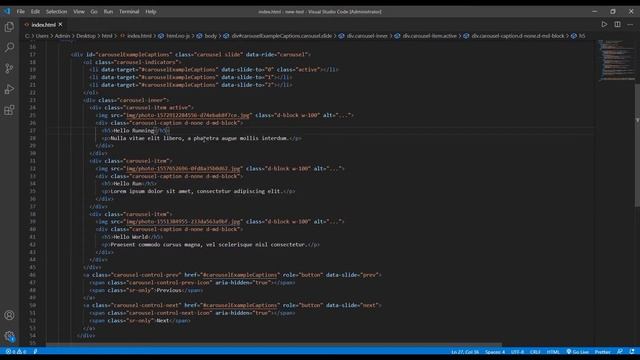This screenshot has width=640, height=360.
Task: Click the 'Hello Running' heading text
Action: [x=133, y=131]
